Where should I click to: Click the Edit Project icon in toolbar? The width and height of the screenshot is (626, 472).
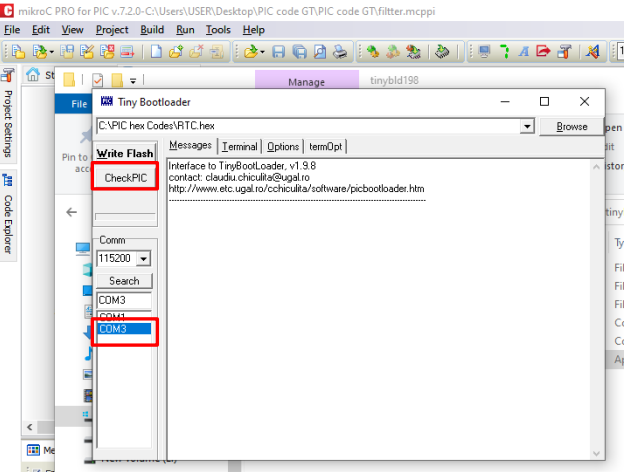click(88, 51)
